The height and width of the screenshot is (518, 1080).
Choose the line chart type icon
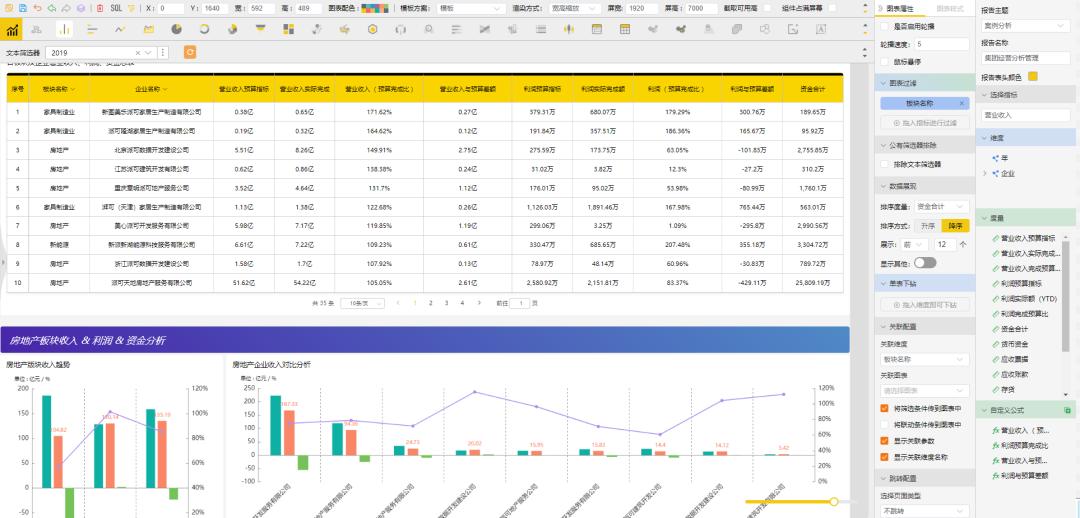point(121,30)
